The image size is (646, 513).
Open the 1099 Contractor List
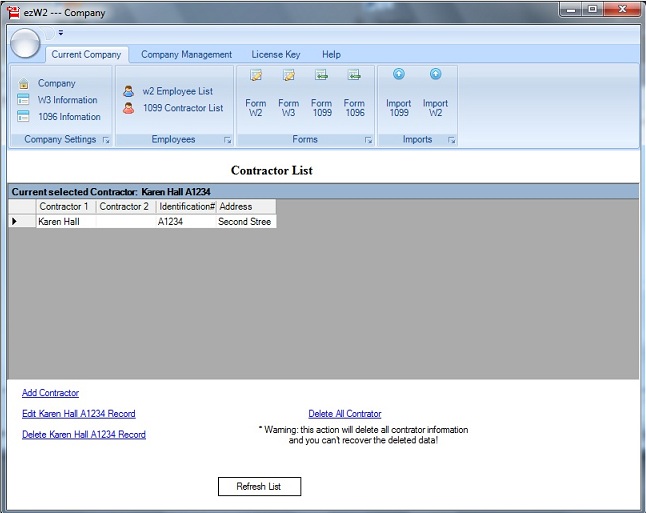(181, 108)
